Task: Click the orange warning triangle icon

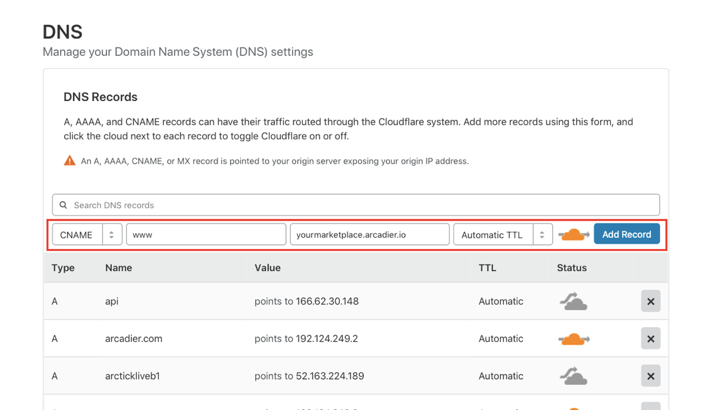Action: [x=69, y=161]
